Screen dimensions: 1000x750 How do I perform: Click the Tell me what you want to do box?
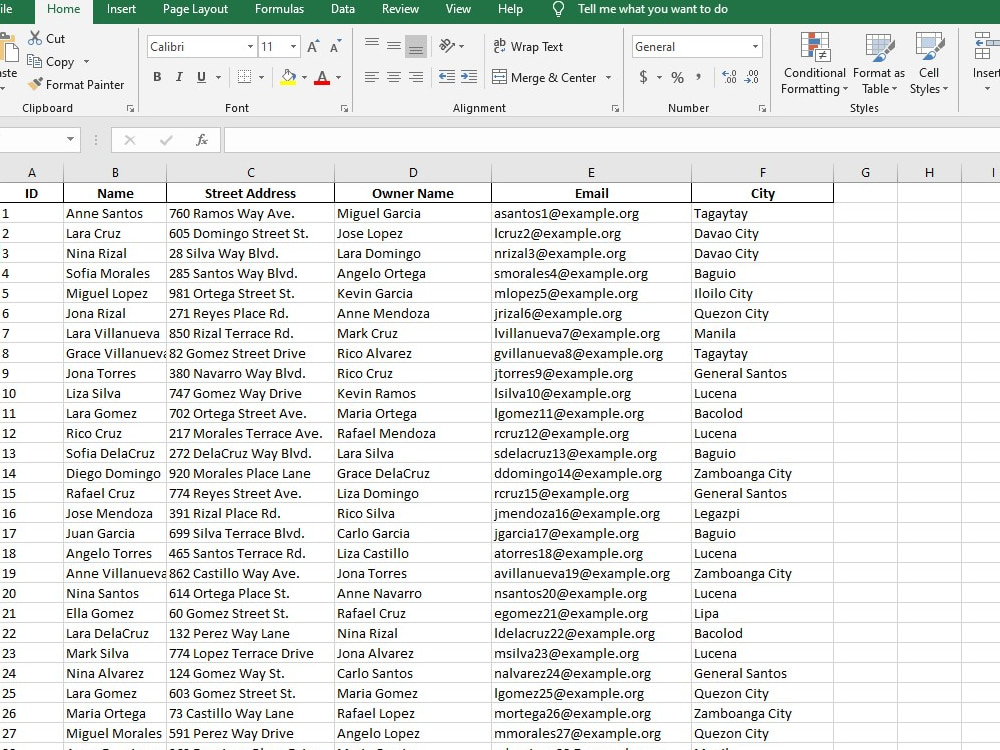pyautogui.click(x=652, y=9)
